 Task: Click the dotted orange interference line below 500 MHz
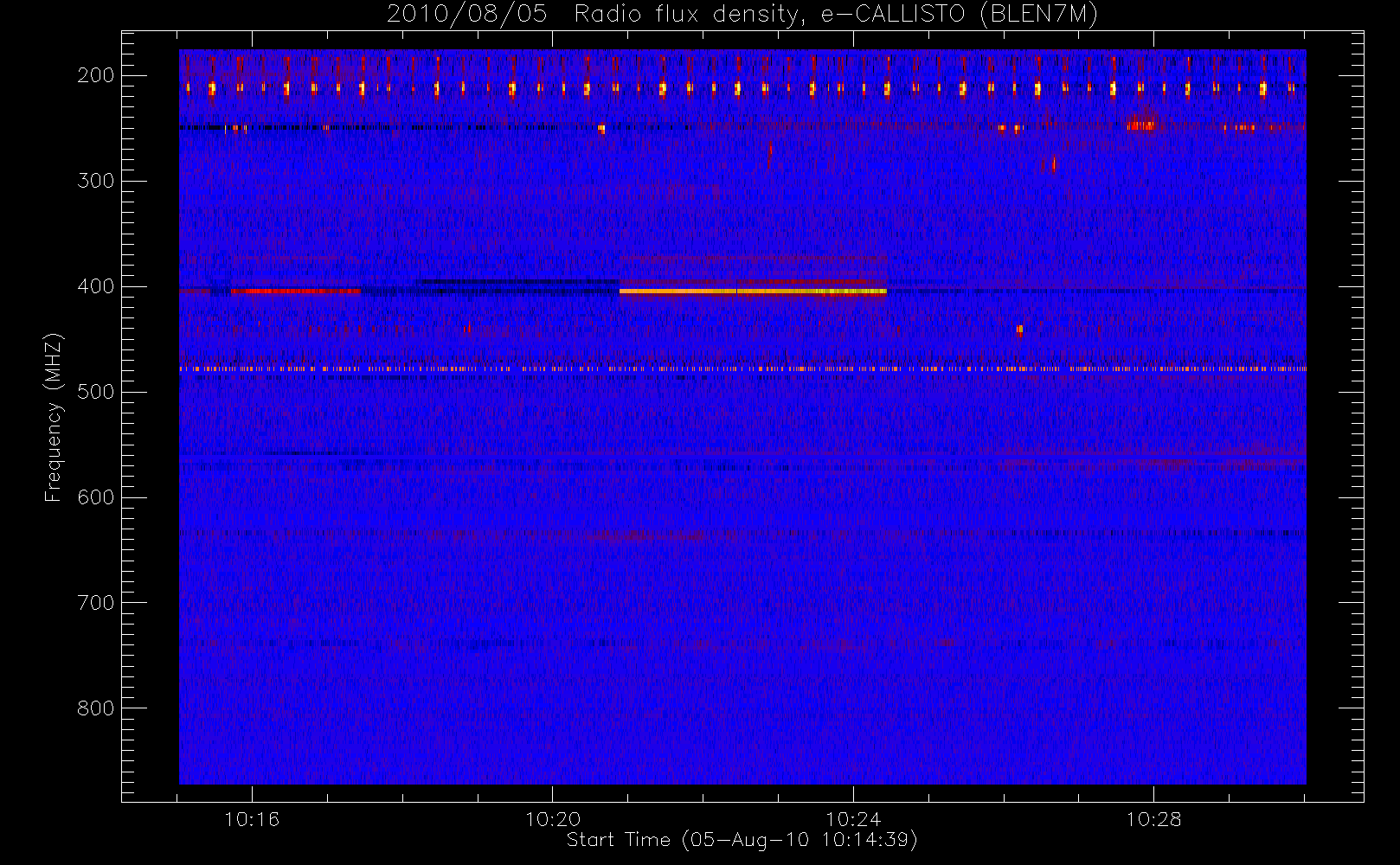point(742,368)
